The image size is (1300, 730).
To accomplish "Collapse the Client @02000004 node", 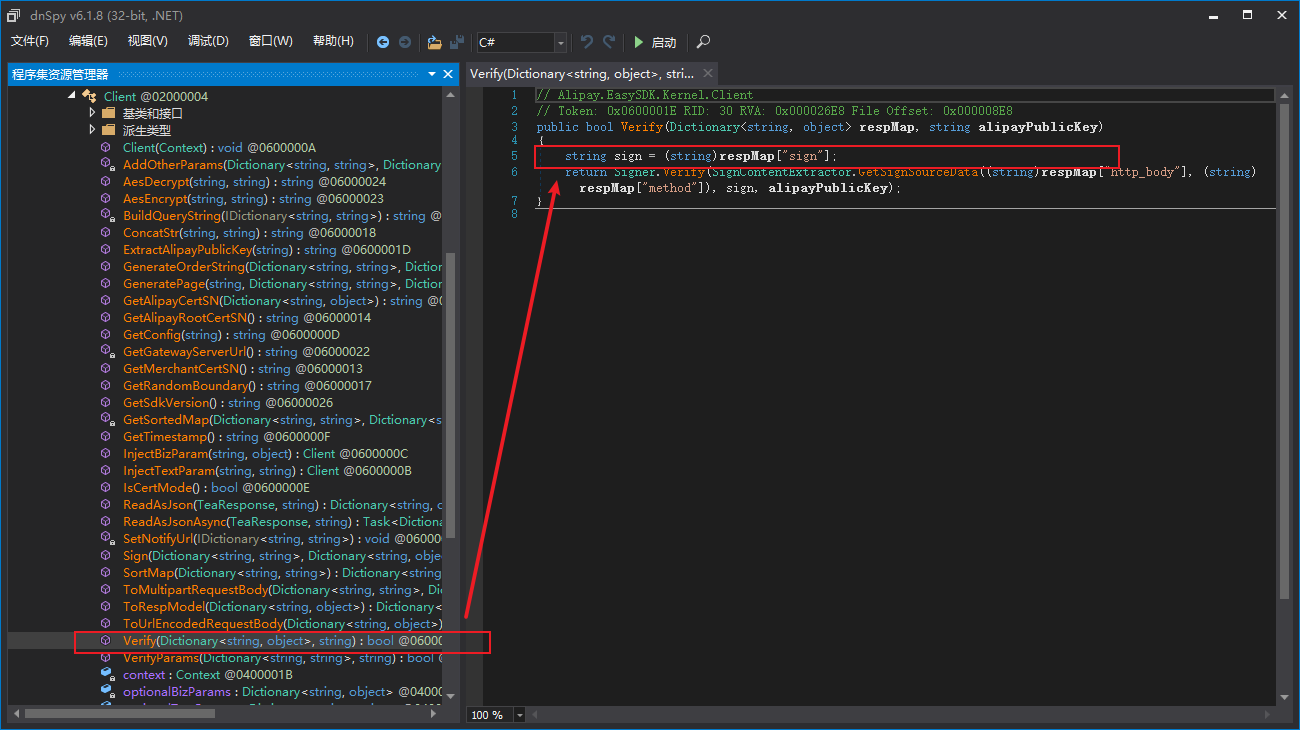I will point(72,96).
